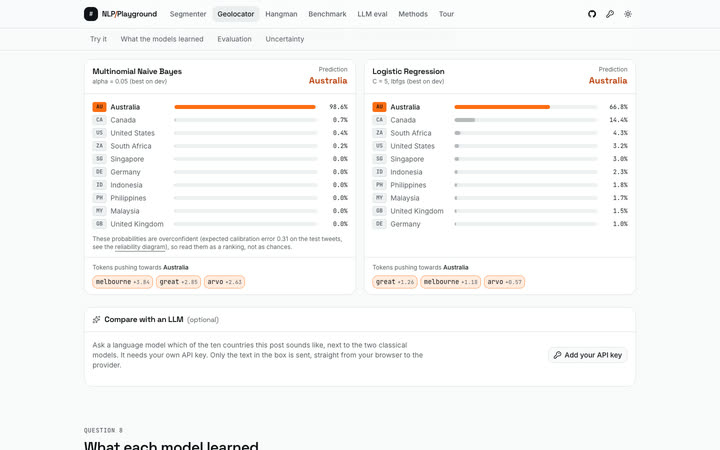Click the CA badge in Logistic Regression panel
The image size is (720, 450).
[x=379, y=120]
